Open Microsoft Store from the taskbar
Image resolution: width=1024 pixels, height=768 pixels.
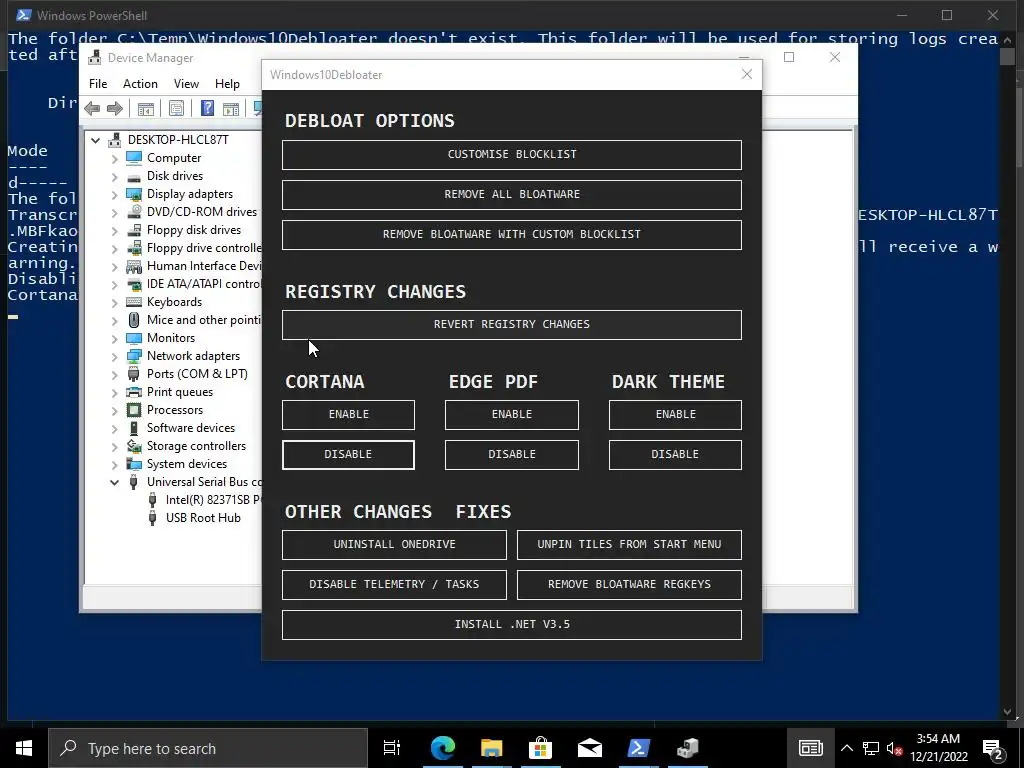click(x=540, y=748)
